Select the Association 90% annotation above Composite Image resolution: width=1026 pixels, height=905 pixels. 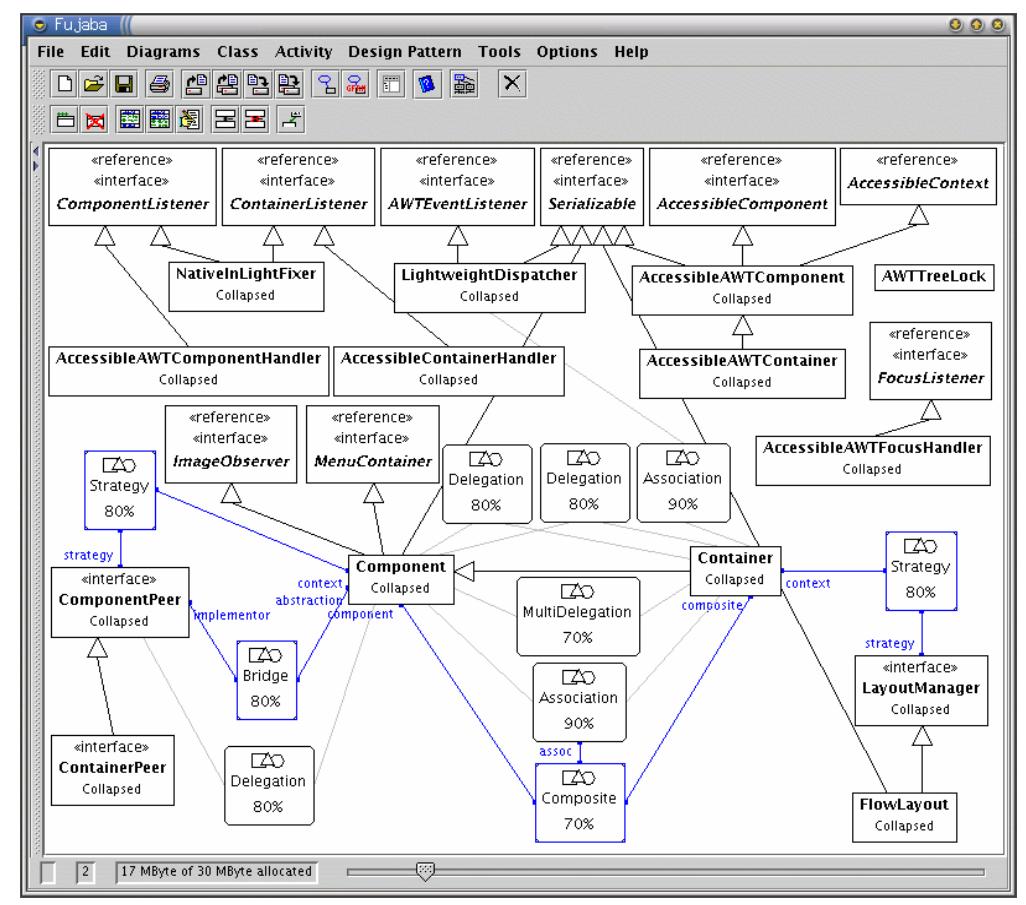pos(579,702)
